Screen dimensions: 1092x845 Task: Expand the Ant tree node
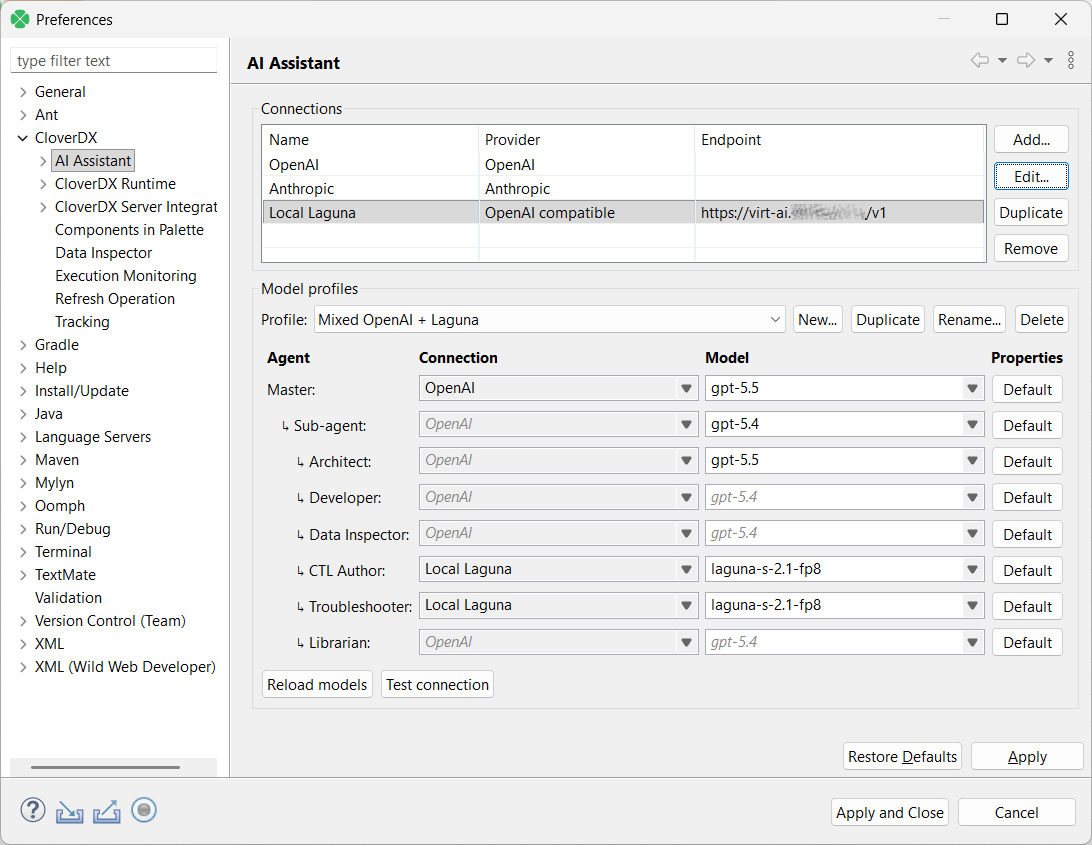tap(23, 115)
